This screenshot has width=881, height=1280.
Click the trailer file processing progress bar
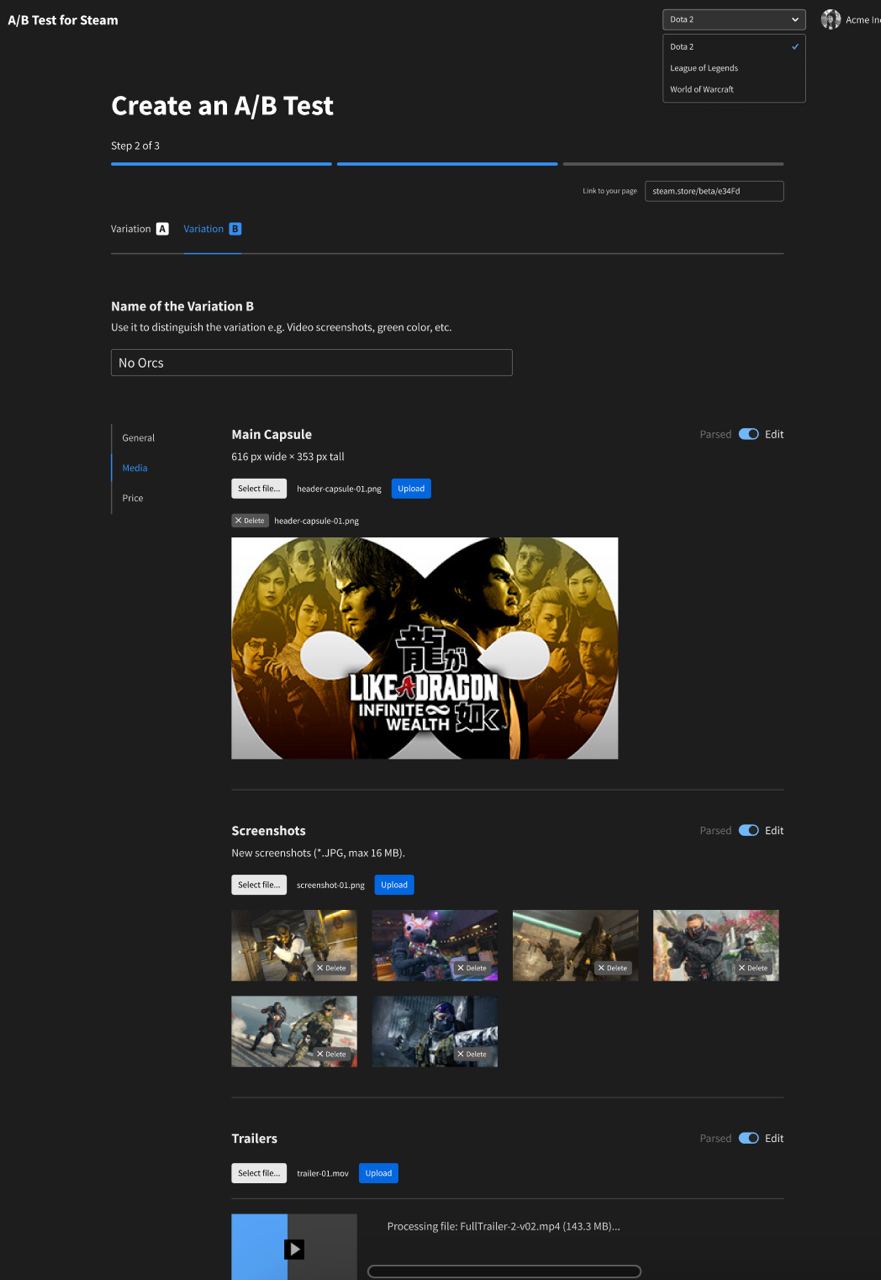tap(504, 1272)
